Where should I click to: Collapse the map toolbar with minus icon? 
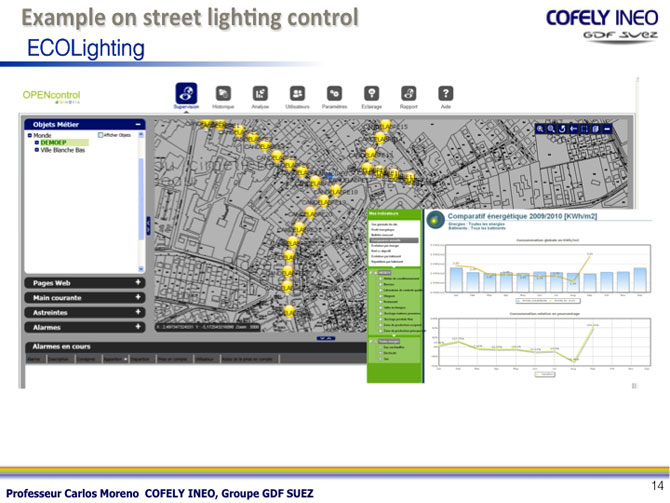click(x=607, y=129)
